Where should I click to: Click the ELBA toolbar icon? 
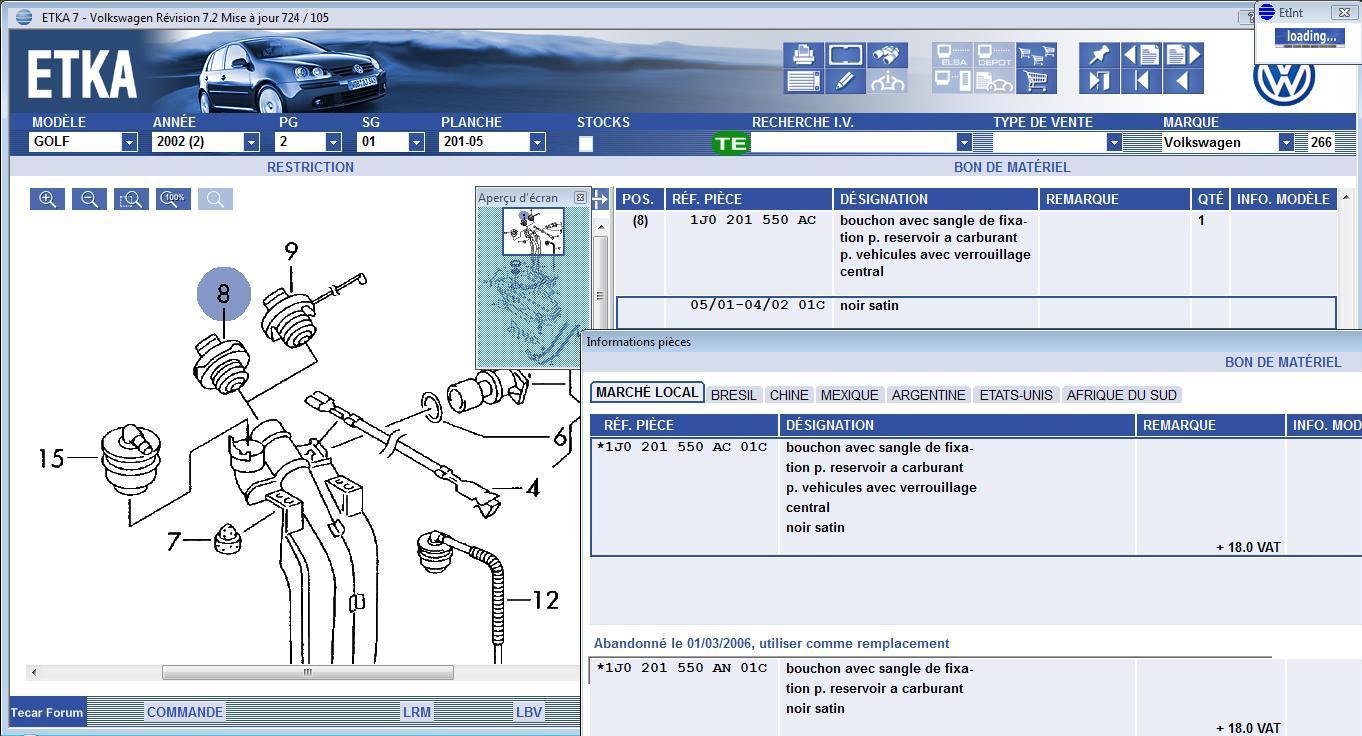pos(952,55)
